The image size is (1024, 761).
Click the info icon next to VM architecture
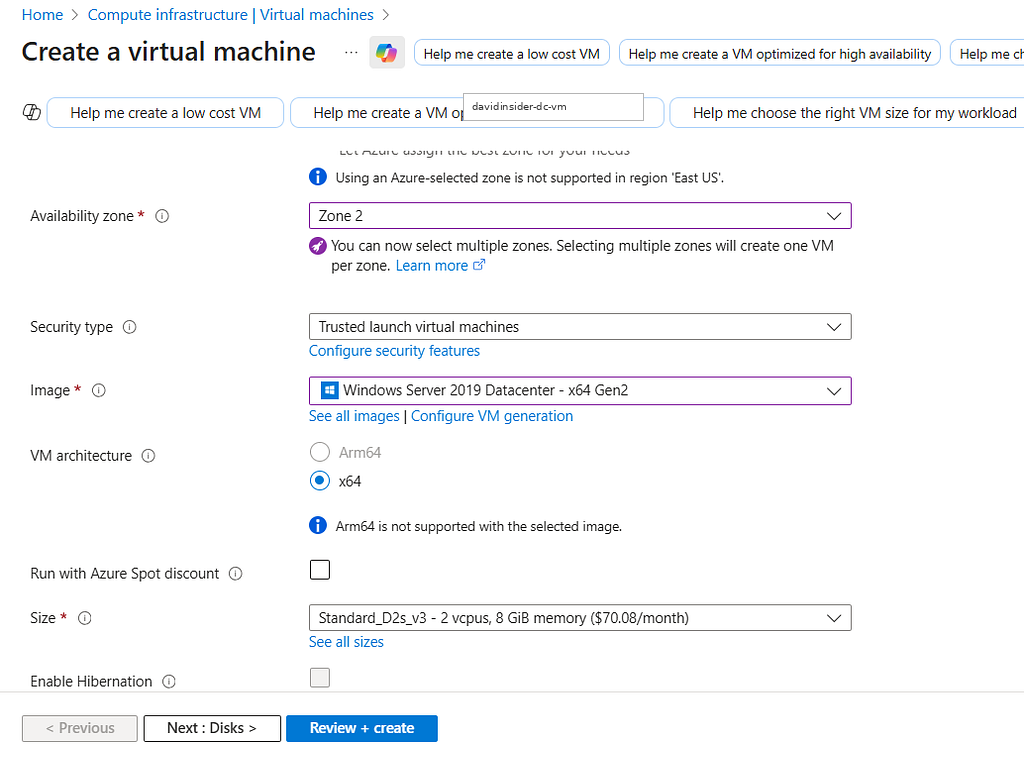click(x=148, y=456)
